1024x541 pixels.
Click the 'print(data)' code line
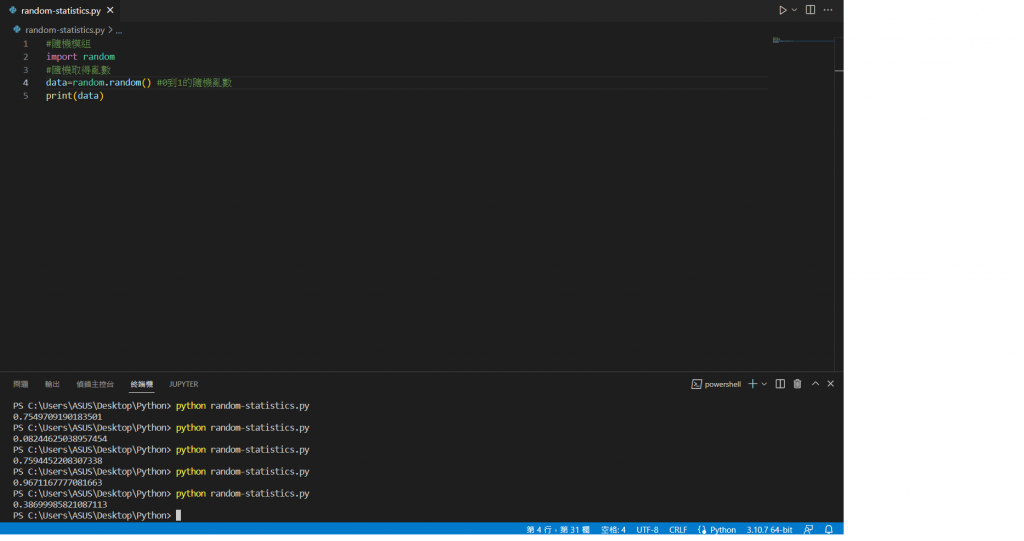[74, 96]
